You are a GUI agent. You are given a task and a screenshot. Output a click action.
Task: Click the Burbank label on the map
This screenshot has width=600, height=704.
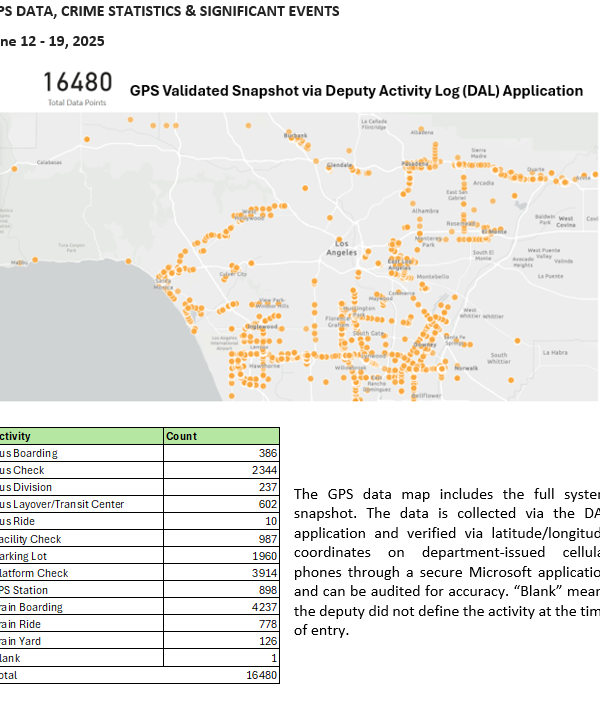coord(296,135)
